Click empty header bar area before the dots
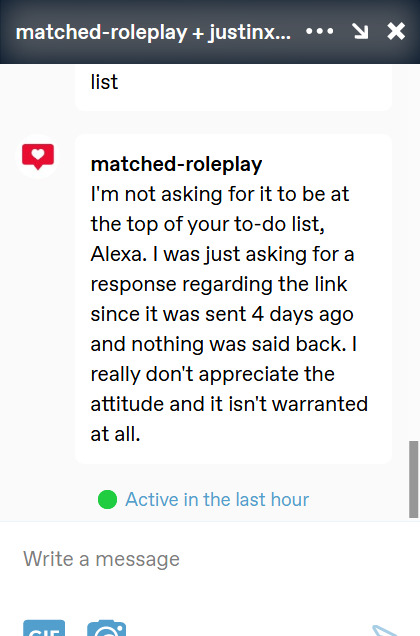Viewport: 420px width, 636px height. click(x=298, y=31)
